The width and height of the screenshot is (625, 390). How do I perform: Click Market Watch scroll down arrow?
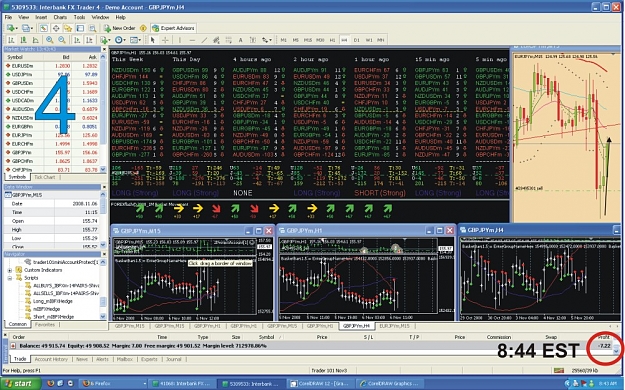coord(103,169)
